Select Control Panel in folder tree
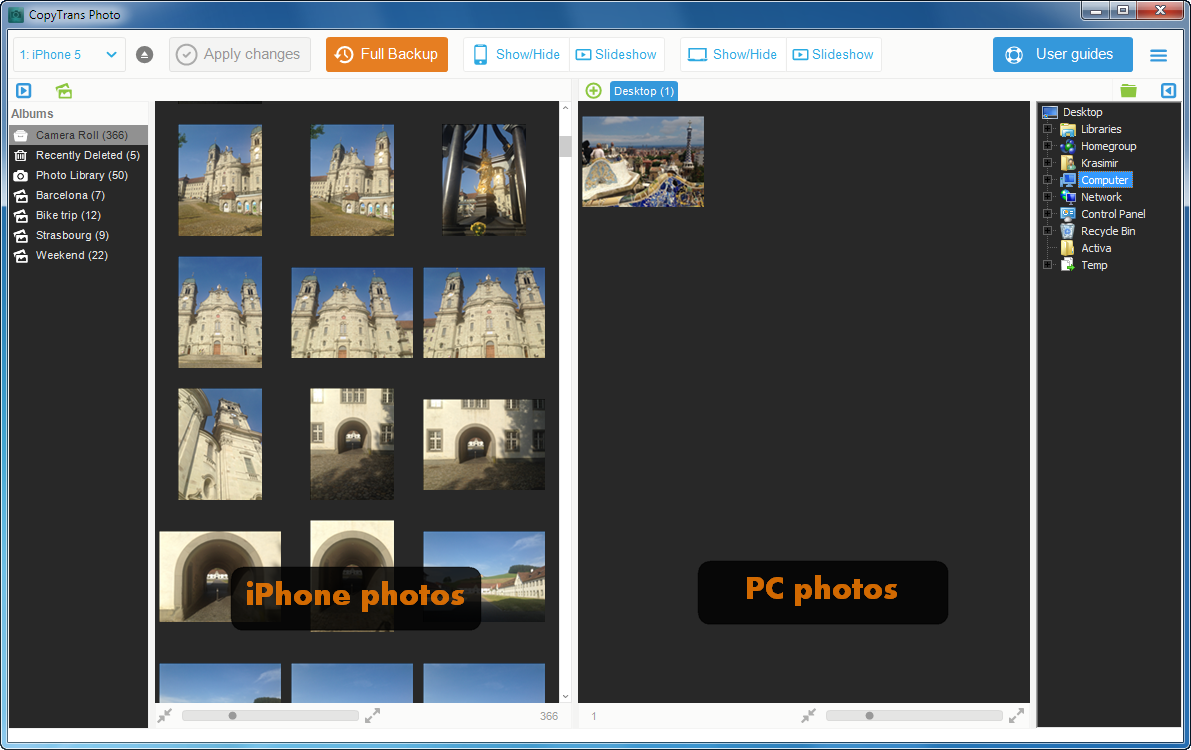This screenshot has width=1191, height=750. [x=1113, y=214]
